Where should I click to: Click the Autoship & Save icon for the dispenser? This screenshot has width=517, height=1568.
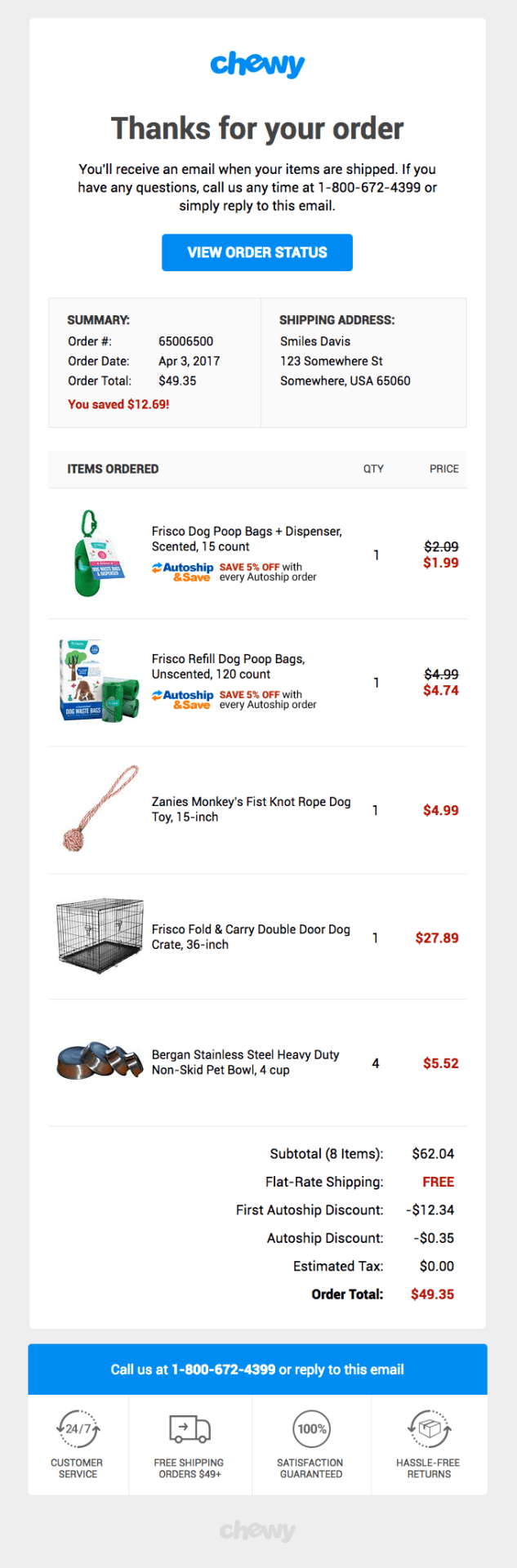(175, 571)
